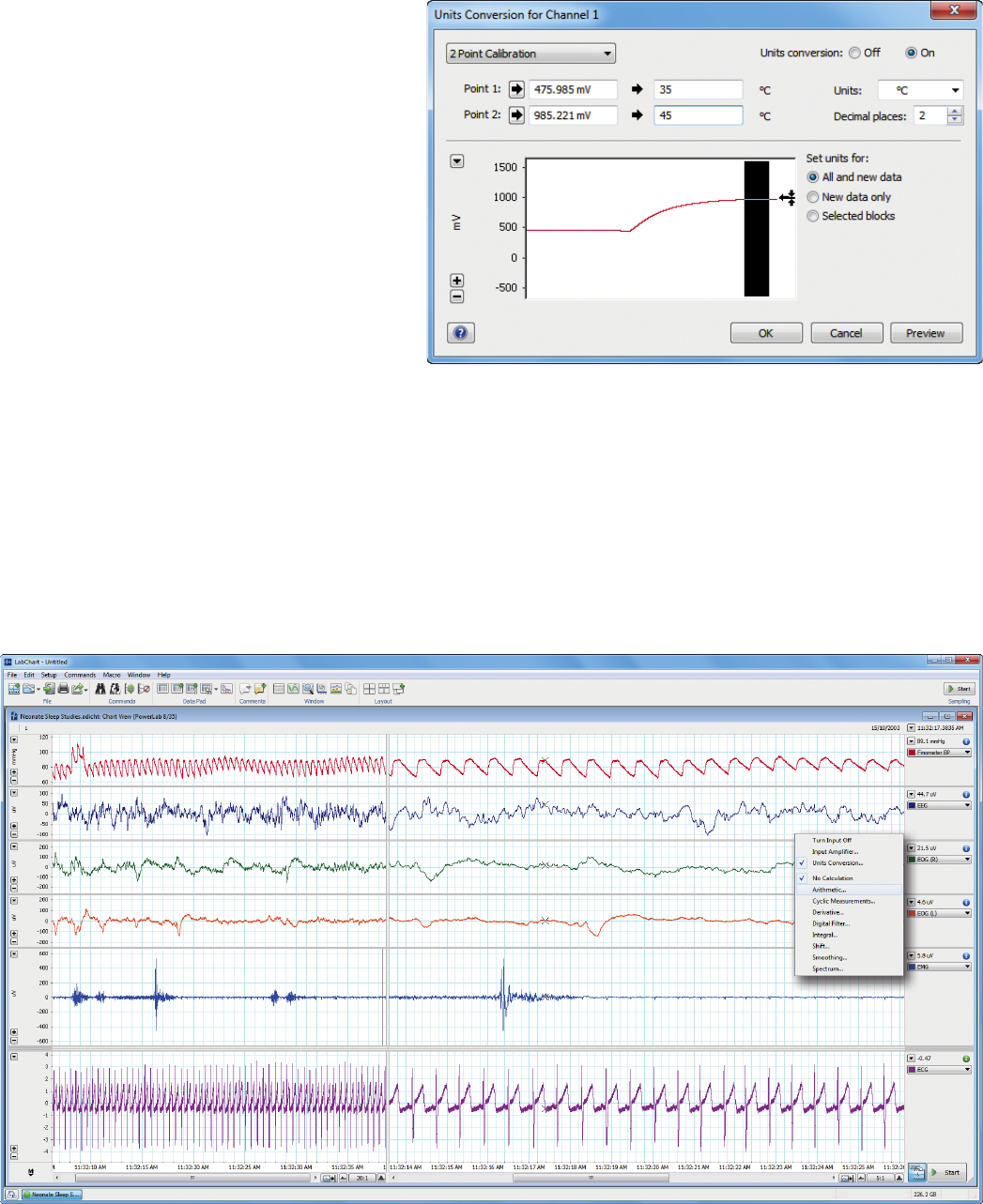The height and width of the screenshot is (1204, 983).
Task: Click the Export icon in the File toolbar
Action: coord(78,689)
